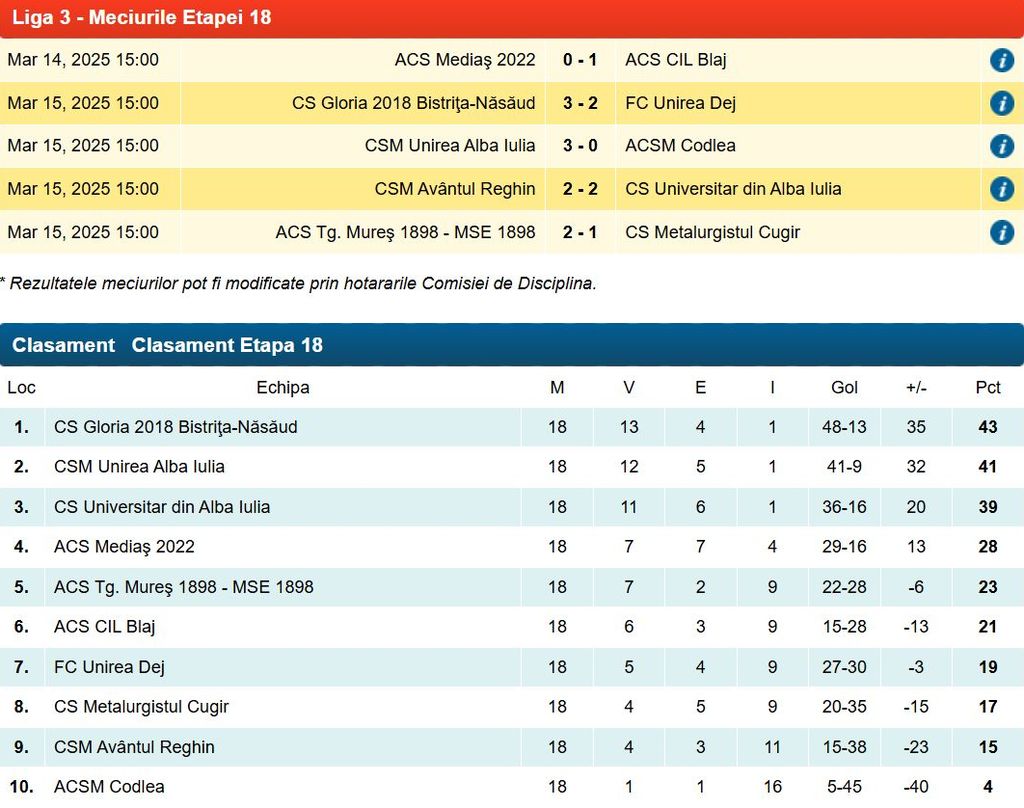The width and height of the screenshot is (1024, 808).
Task: Select CS Universitar din Alba Iulia in standings
Action: coord(162,507)
